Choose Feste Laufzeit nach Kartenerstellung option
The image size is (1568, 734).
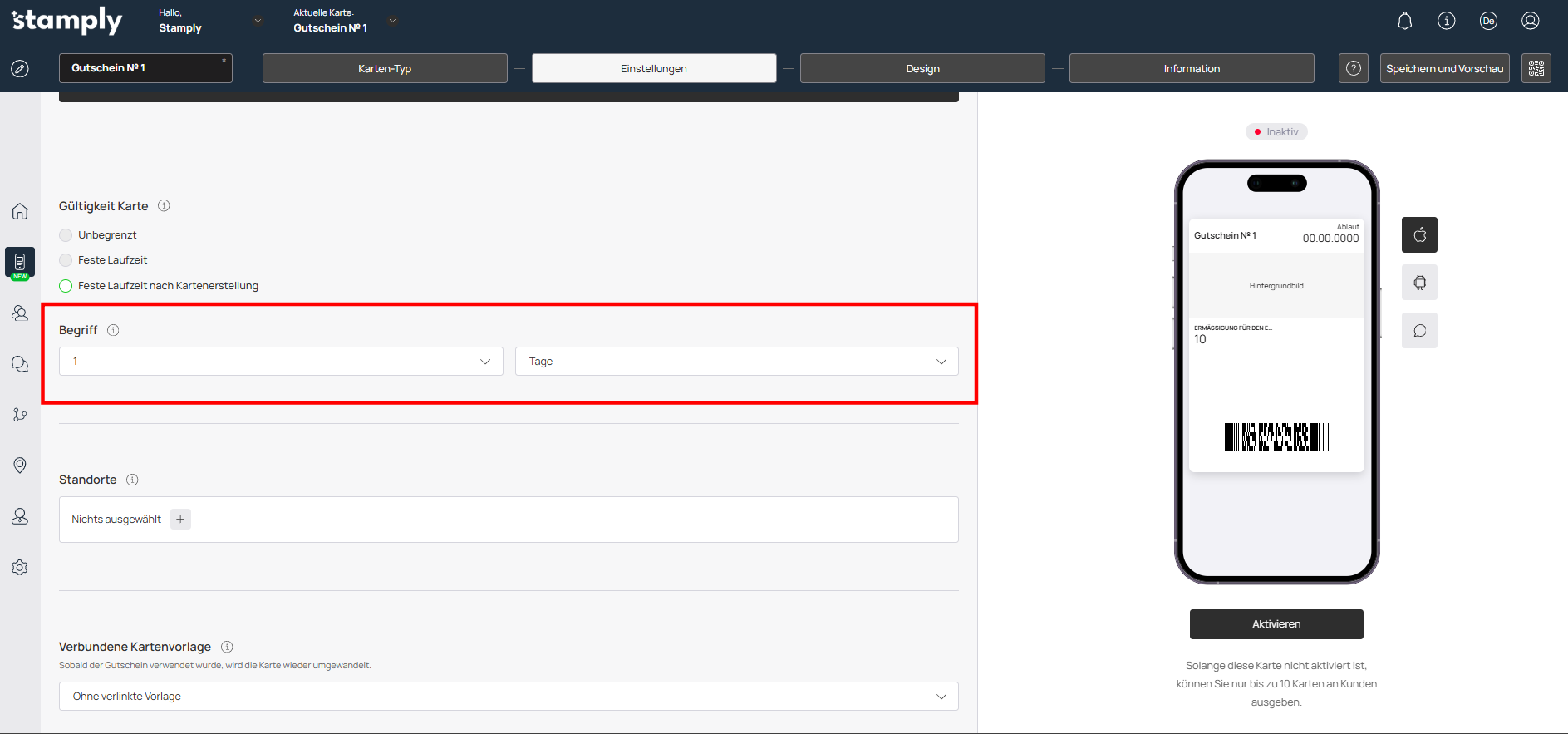click(66, 286)
